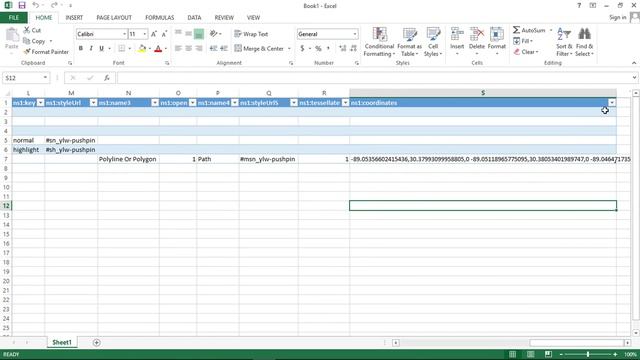Apply the Borders icon

pos(122,49)
